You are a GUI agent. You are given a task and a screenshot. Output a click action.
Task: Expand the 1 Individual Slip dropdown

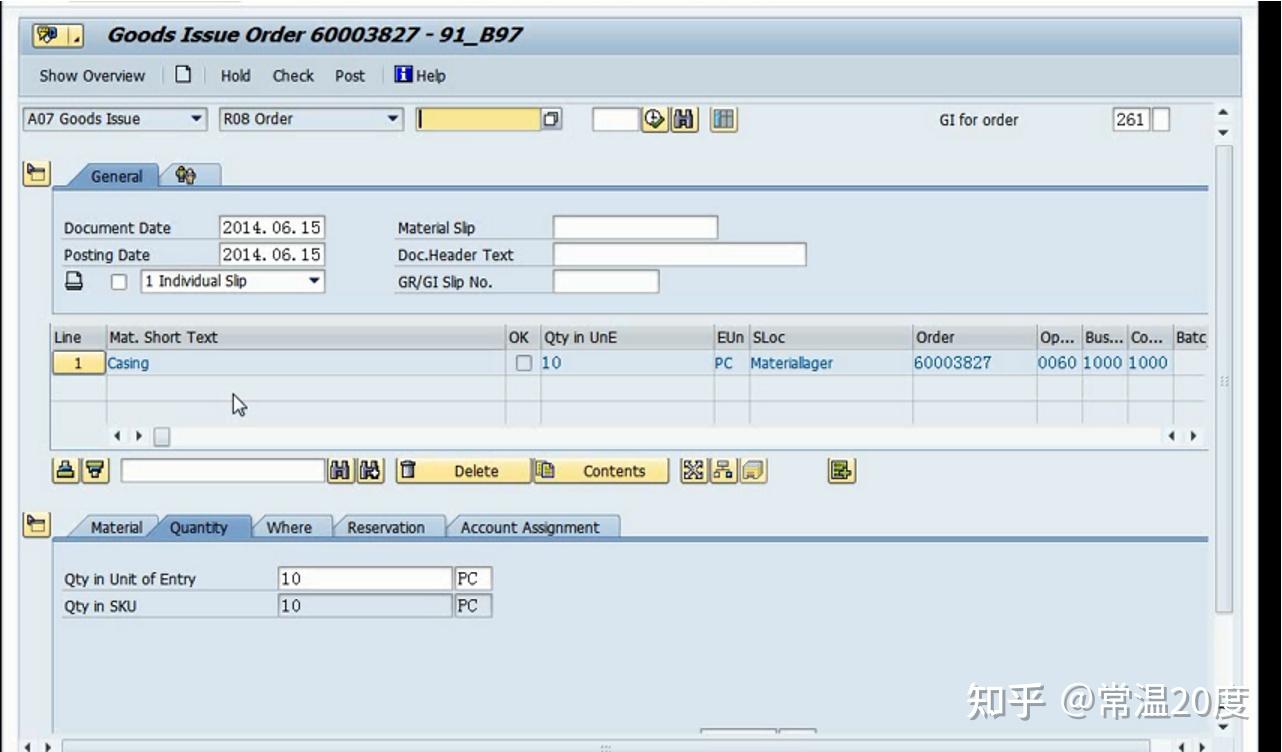(310, 281)
